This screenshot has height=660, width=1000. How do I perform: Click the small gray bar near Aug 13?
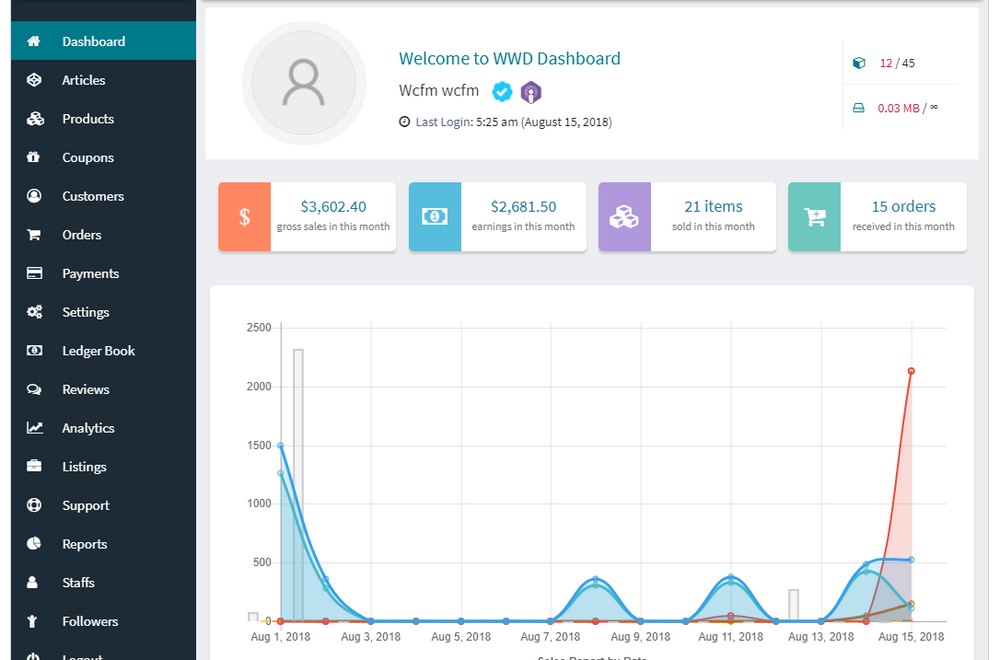pos(793,605)
